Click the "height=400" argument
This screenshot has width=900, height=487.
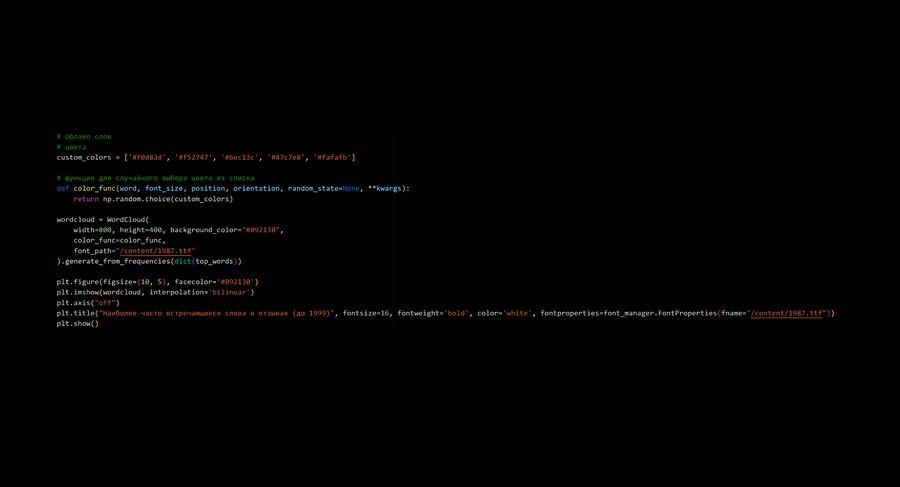pyautogui.click(x=141, y=230)
